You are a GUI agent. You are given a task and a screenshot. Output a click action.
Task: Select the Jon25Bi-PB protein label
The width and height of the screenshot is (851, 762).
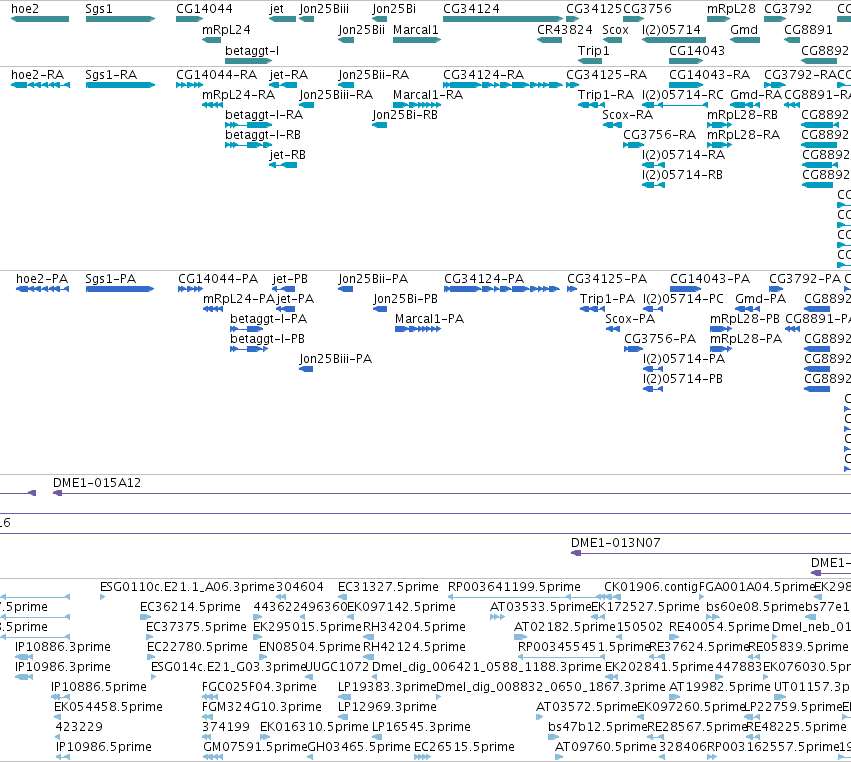(405, 299)
